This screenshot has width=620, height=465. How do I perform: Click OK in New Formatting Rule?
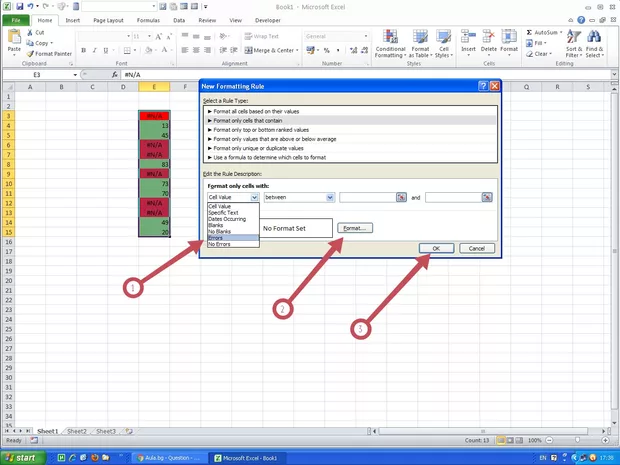click(x=436, y=248)
